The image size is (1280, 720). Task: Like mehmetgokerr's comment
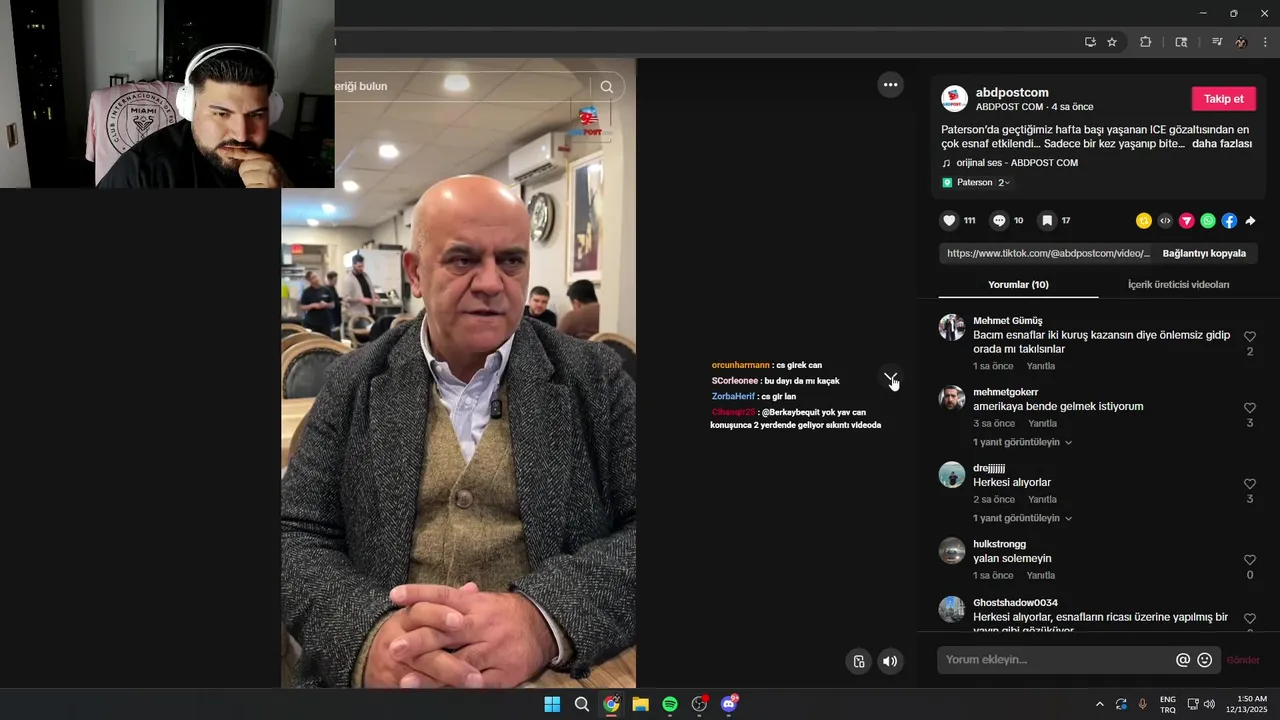coord(1249,408)
